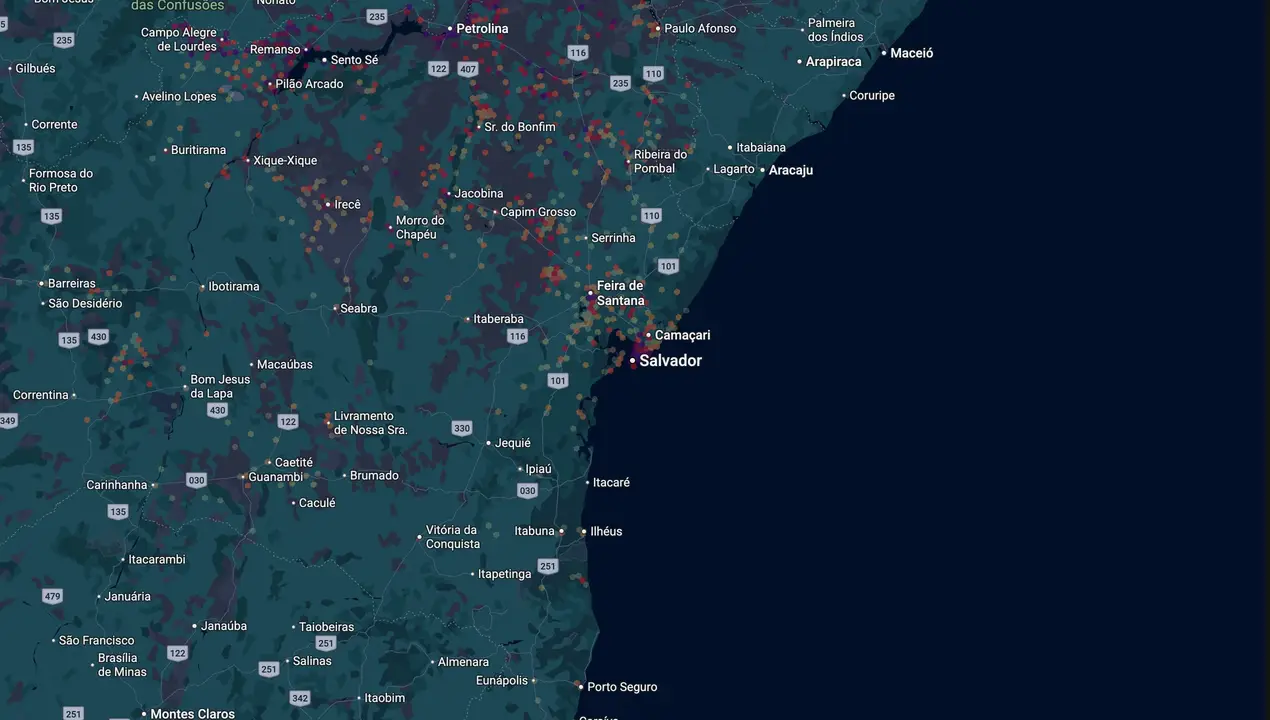
Task: Select the Aracaju city label
Action: click(x=791, y=170)
